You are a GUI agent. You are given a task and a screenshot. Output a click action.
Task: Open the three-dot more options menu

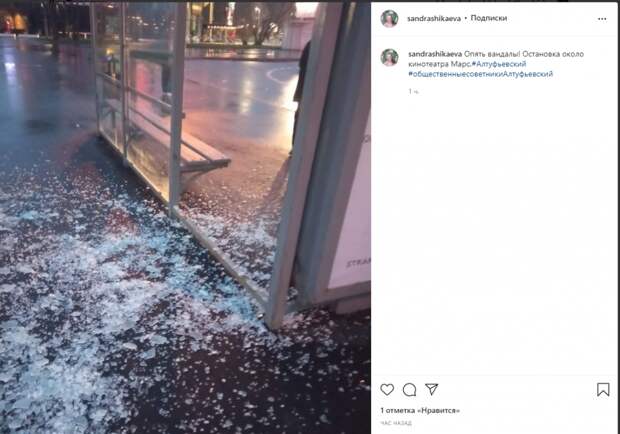point(602,19)
